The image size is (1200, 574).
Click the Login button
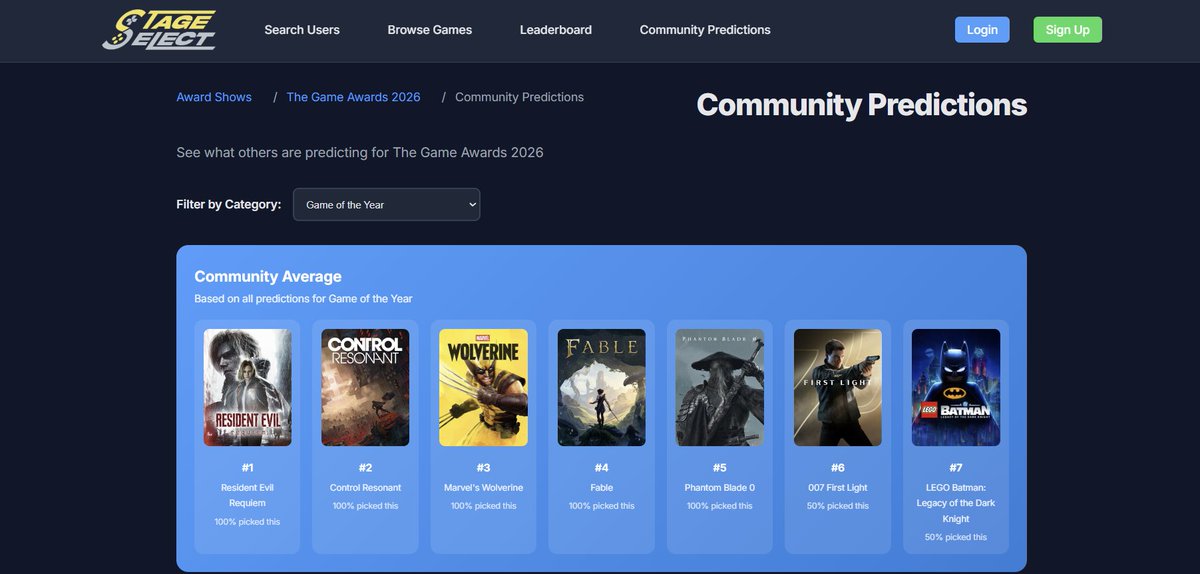982,30
